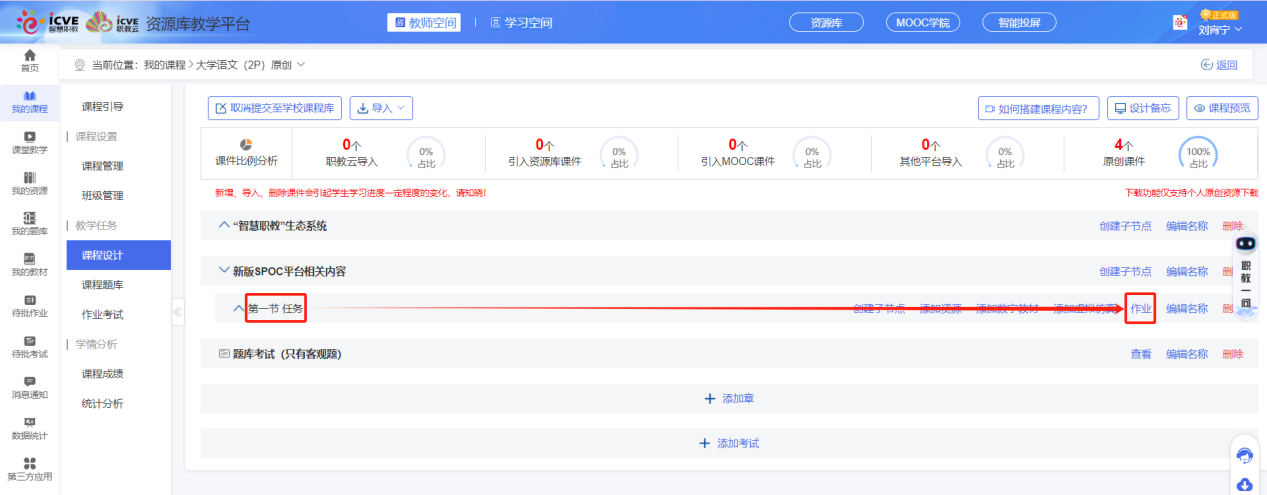
Task: Open 我的资源 sidebar icon
Action: tap(30, 178)
